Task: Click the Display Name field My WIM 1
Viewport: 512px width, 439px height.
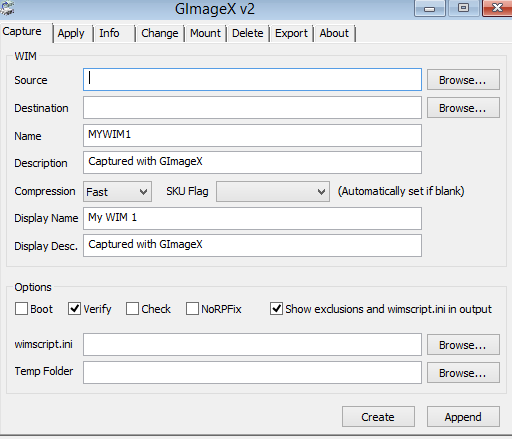Action: coord(252,218)
